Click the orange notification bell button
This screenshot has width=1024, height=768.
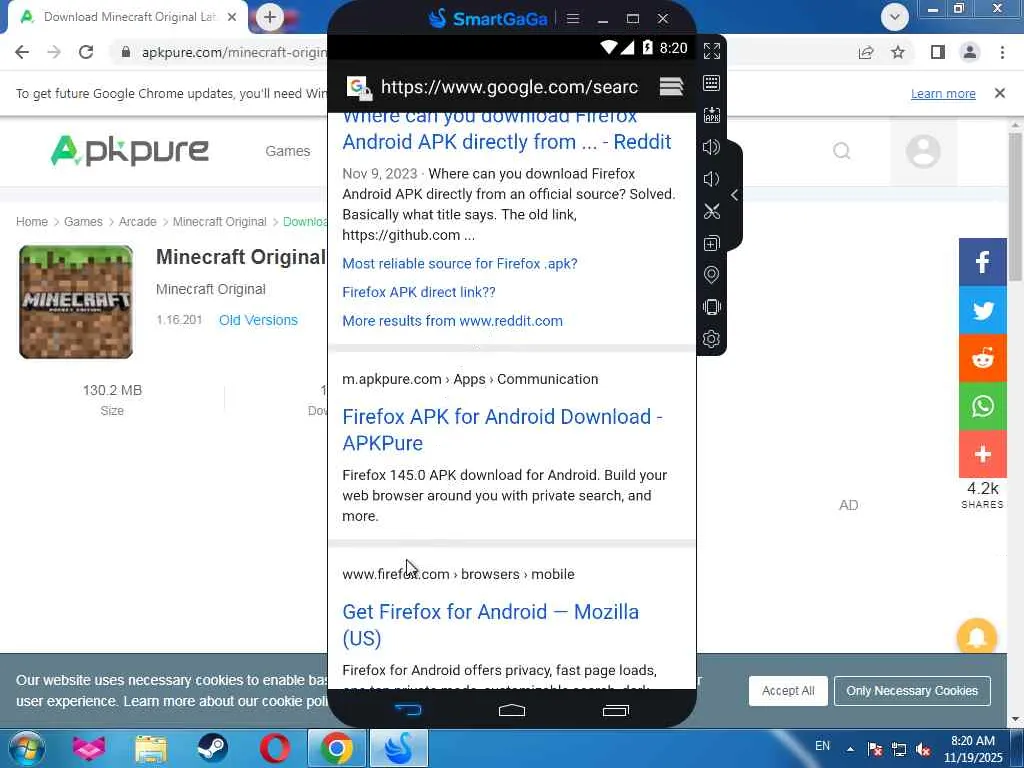point(976,637)
